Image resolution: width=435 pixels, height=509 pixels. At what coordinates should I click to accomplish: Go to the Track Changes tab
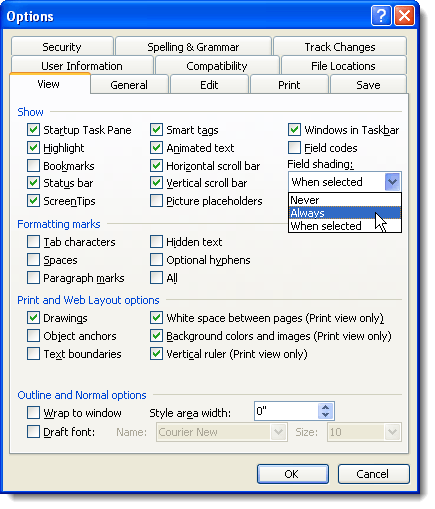(x=340, y=47)
